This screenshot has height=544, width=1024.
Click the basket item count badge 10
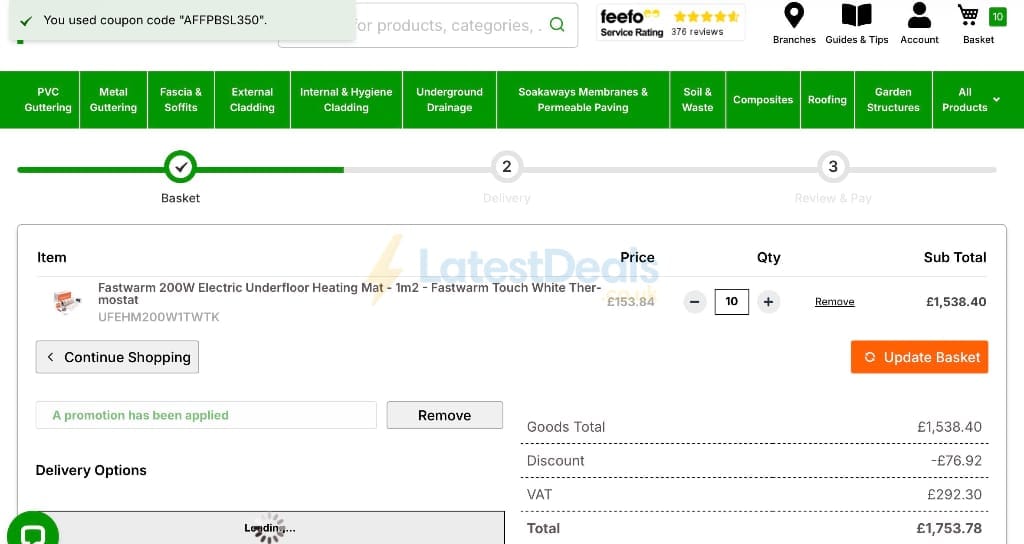997,16
